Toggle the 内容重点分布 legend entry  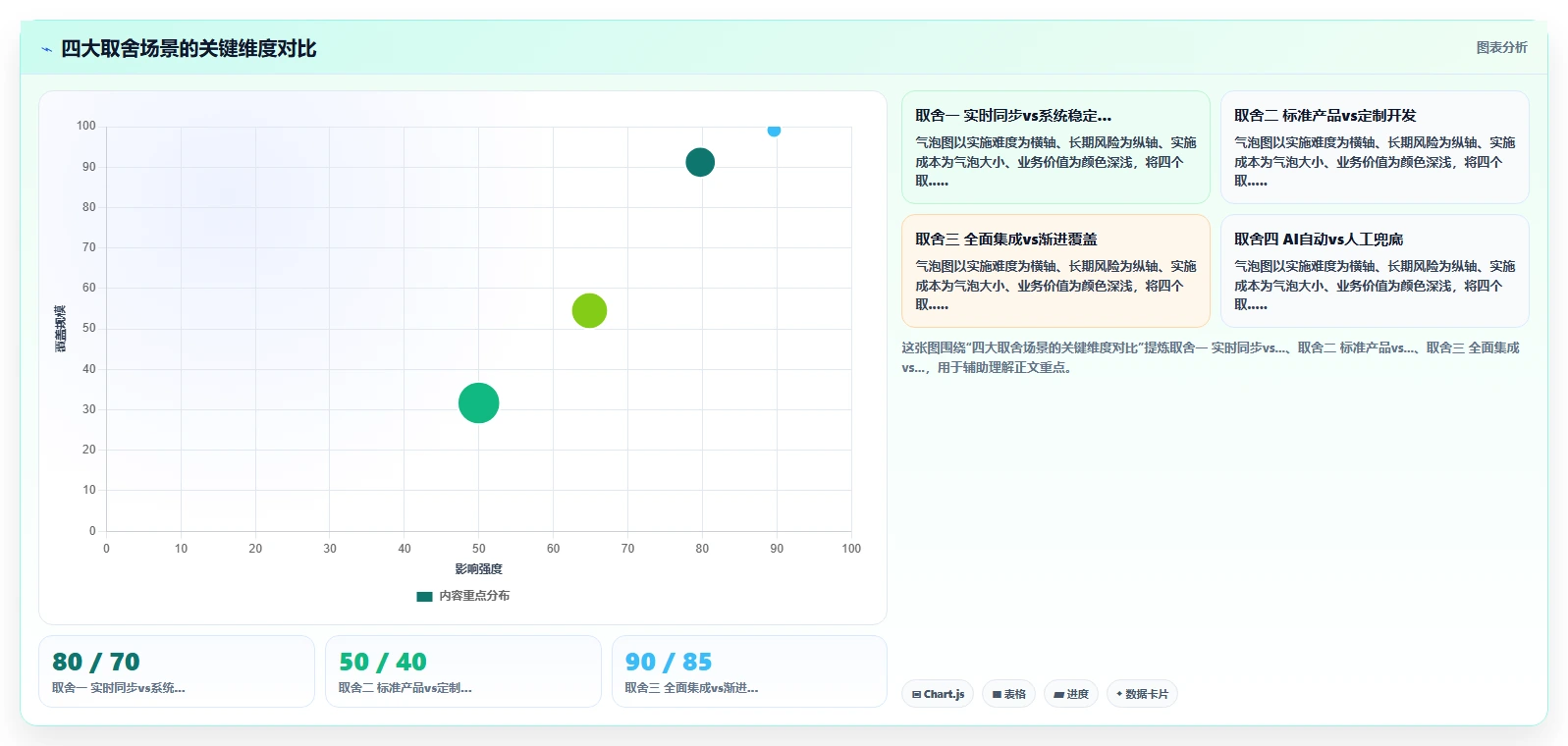click(463, 596)
